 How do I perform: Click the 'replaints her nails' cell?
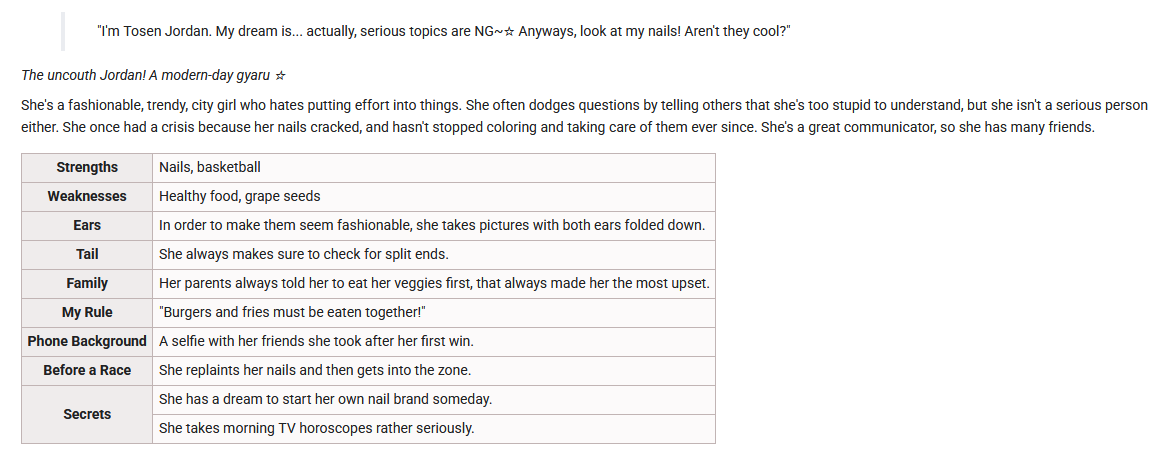(314, 370)
